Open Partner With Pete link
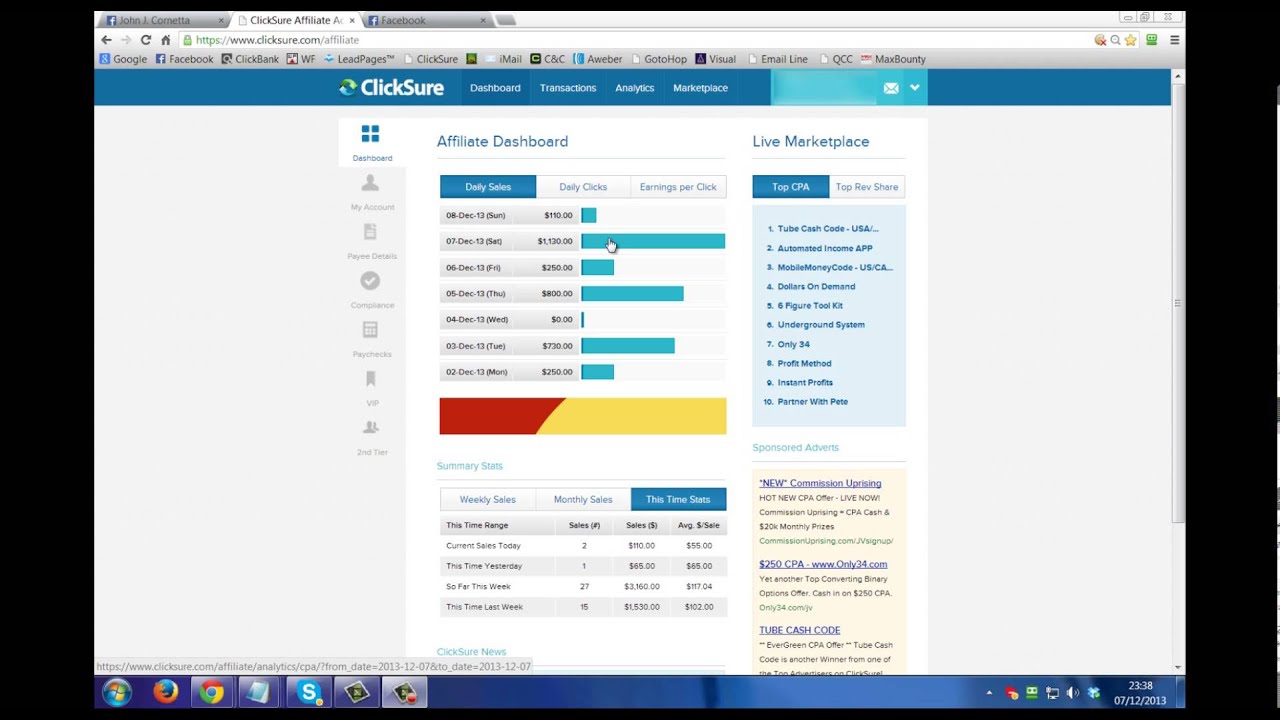The height and width of the screenshot is (720, 1280). point(812,402)
